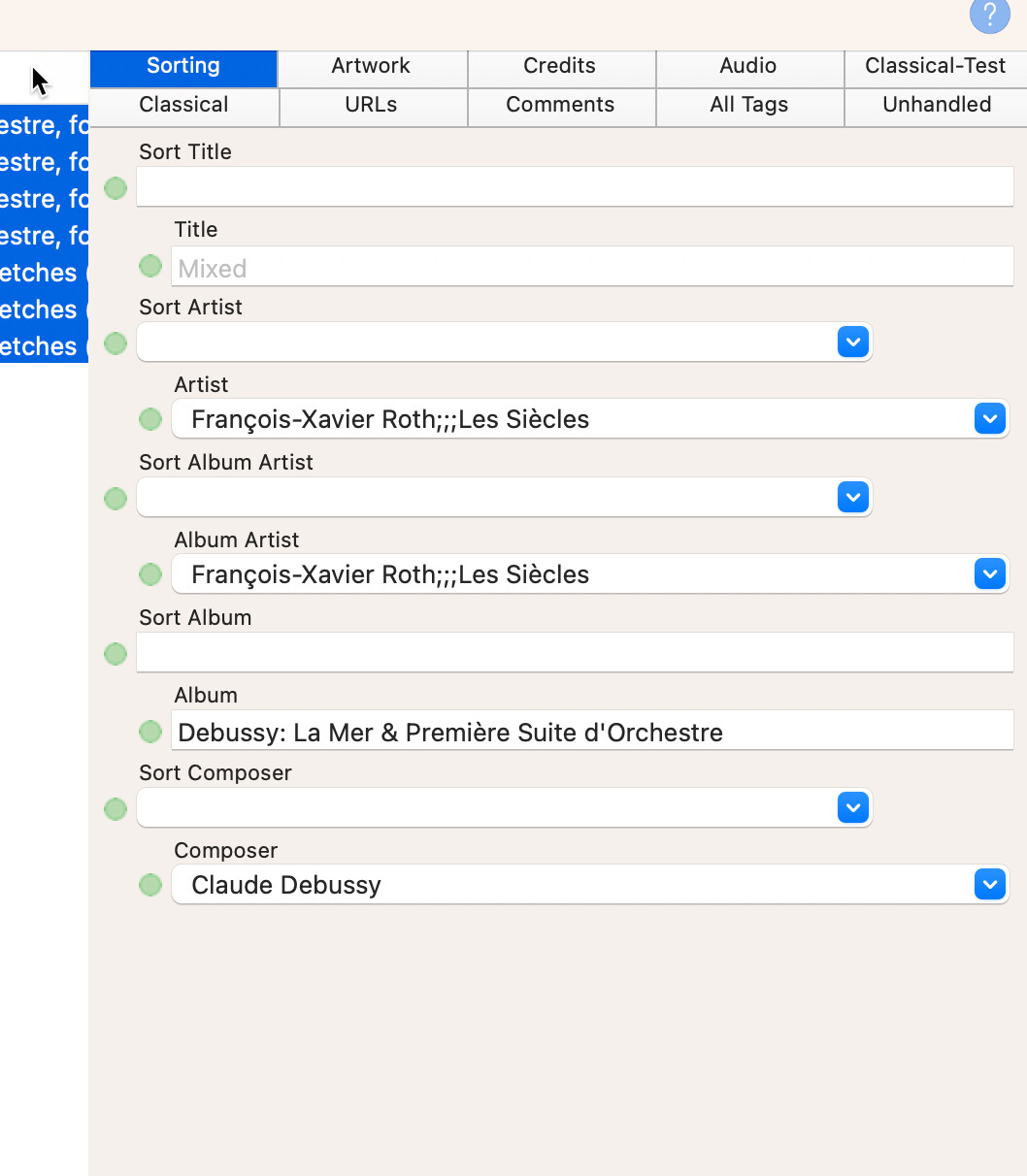Viewport: 1027px width, 1176px height.
Task: Toggle the green dot beside Sort Title
Action: pos(116,188)
